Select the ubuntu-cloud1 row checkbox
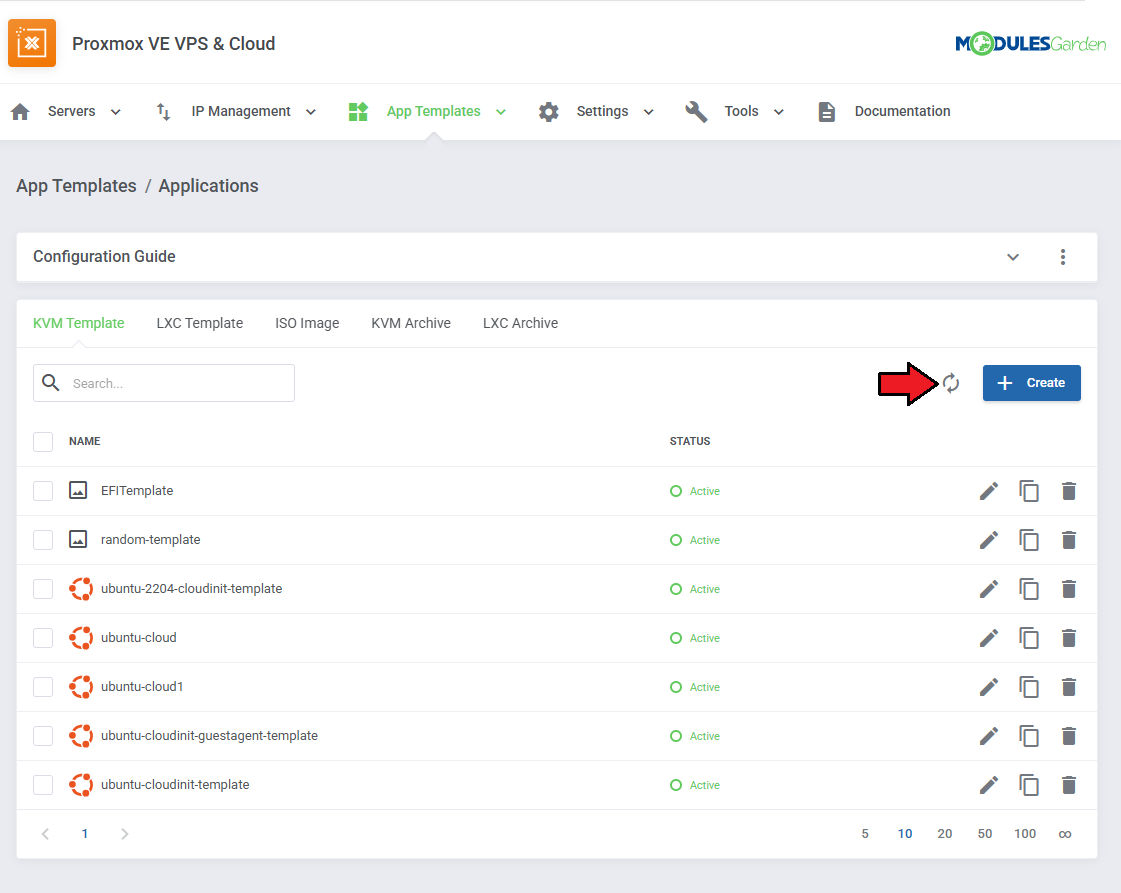This screenshot has width=1121, height=893. point(43,687)
